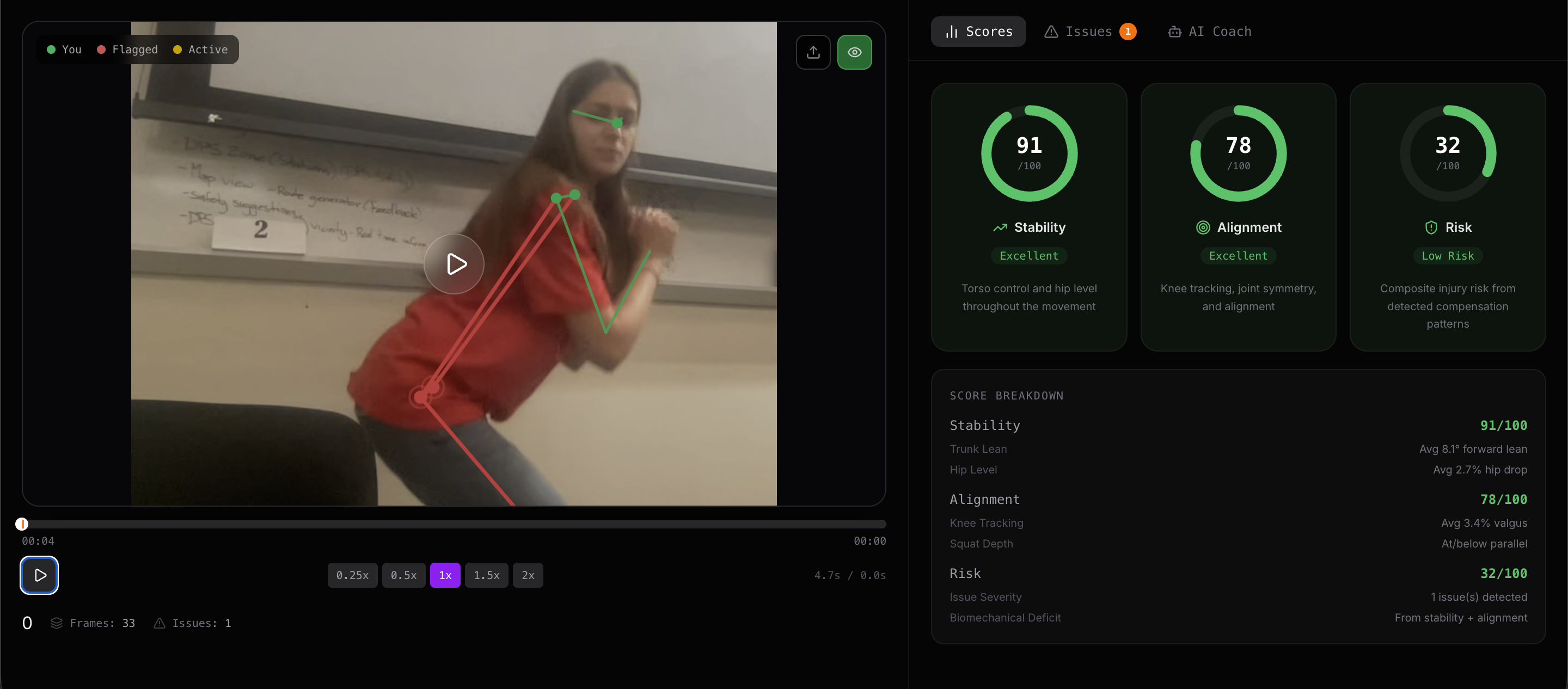1568x689 pixels.
Task: Click the export/share upload icon
Action: [x=813, y=52]
